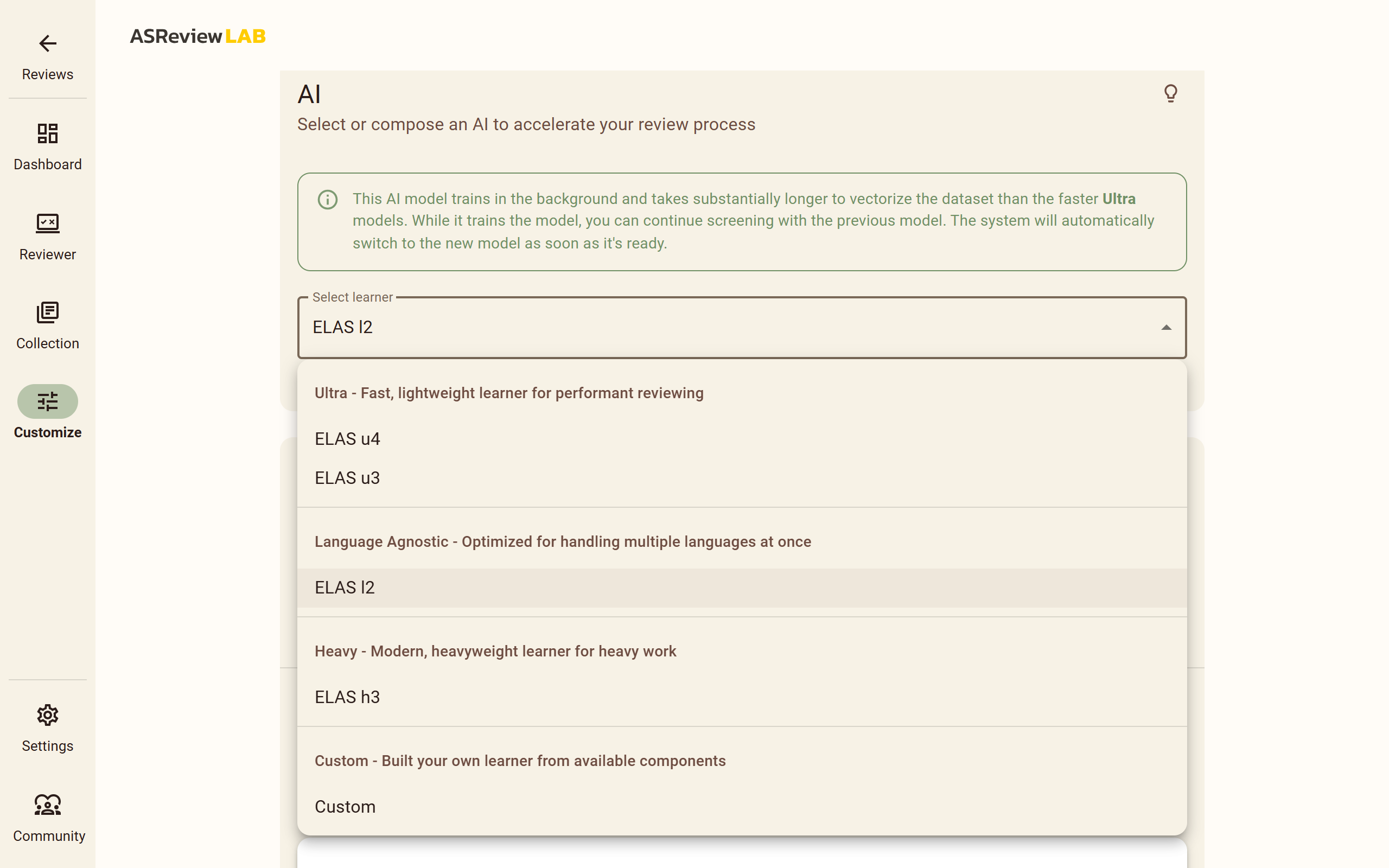Image resolution: width=1389 pixels, height=868 pixels.
Task: Click the 'Ultra - Fast, lightweight learner' group header
Action: pyautogui.click(x=508, y=393)
